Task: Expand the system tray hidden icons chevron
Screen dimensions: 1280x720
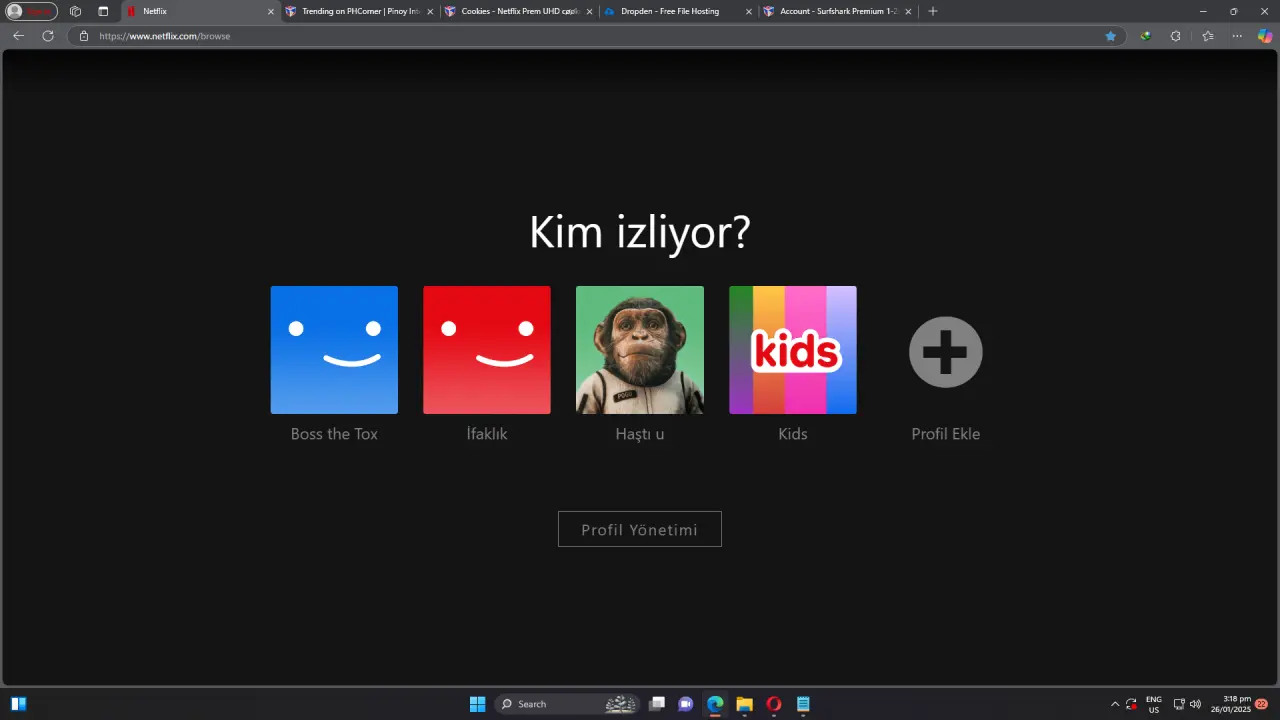Action: [x=1115, y=704]
